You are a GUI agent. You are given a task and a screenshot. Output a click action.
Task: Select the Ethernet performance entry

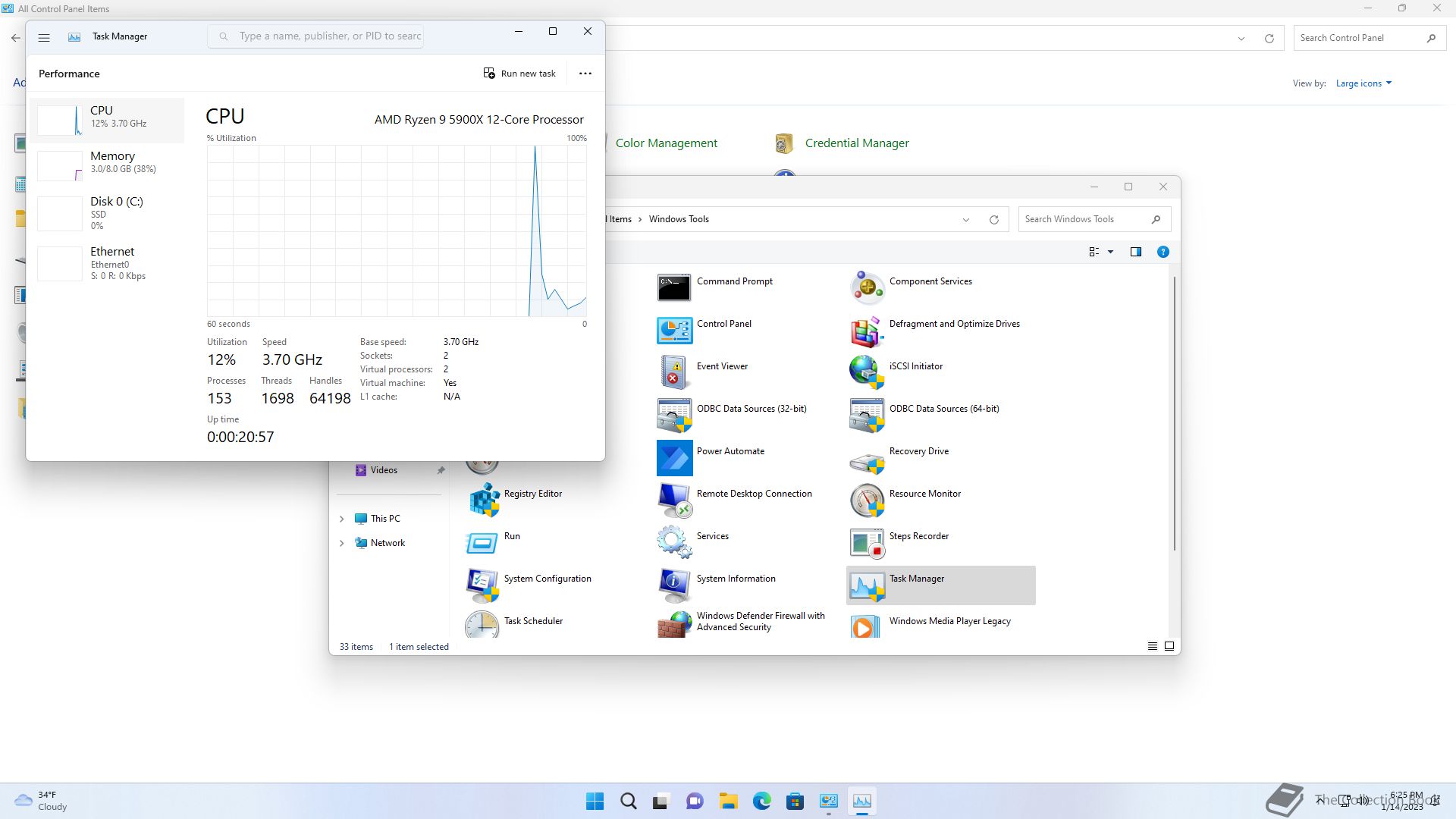tap(107, 263)
